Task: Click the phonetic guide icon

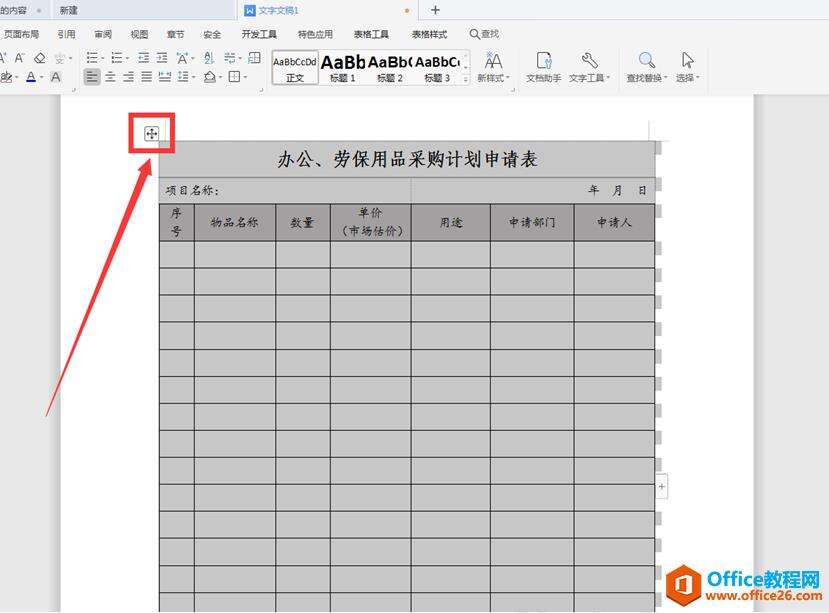Action: [x=59, y=58]
